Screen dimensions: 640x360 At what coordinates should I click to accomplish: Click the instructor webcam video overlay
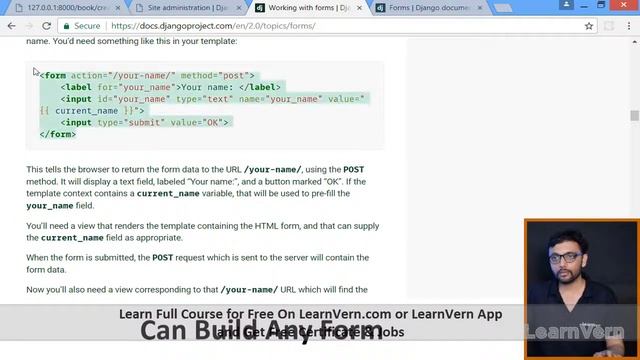[x=582, y=289]
